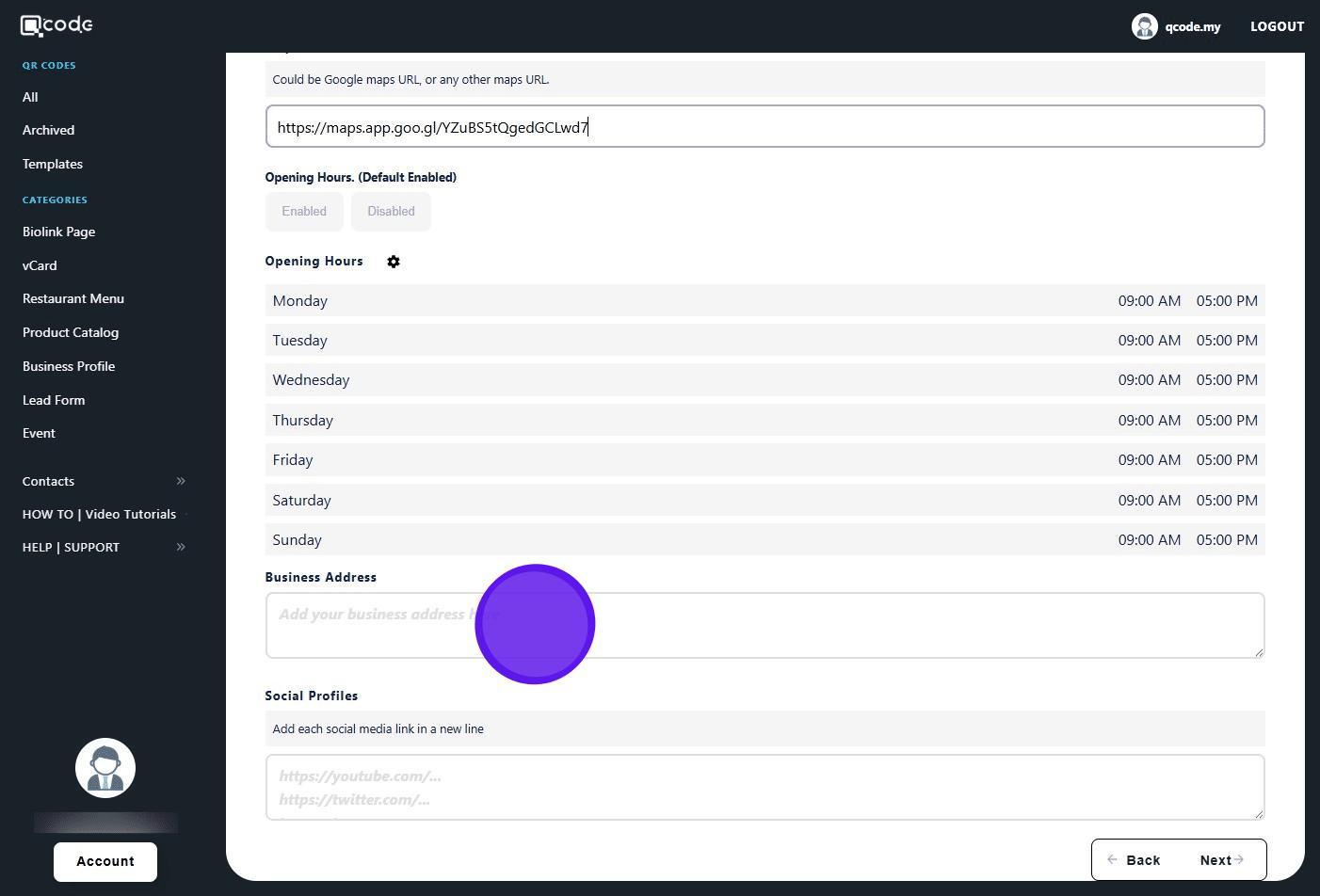1320x896 pixels.
Task: Click LOGOUT in the header
Action: (x=1277, y=26)
